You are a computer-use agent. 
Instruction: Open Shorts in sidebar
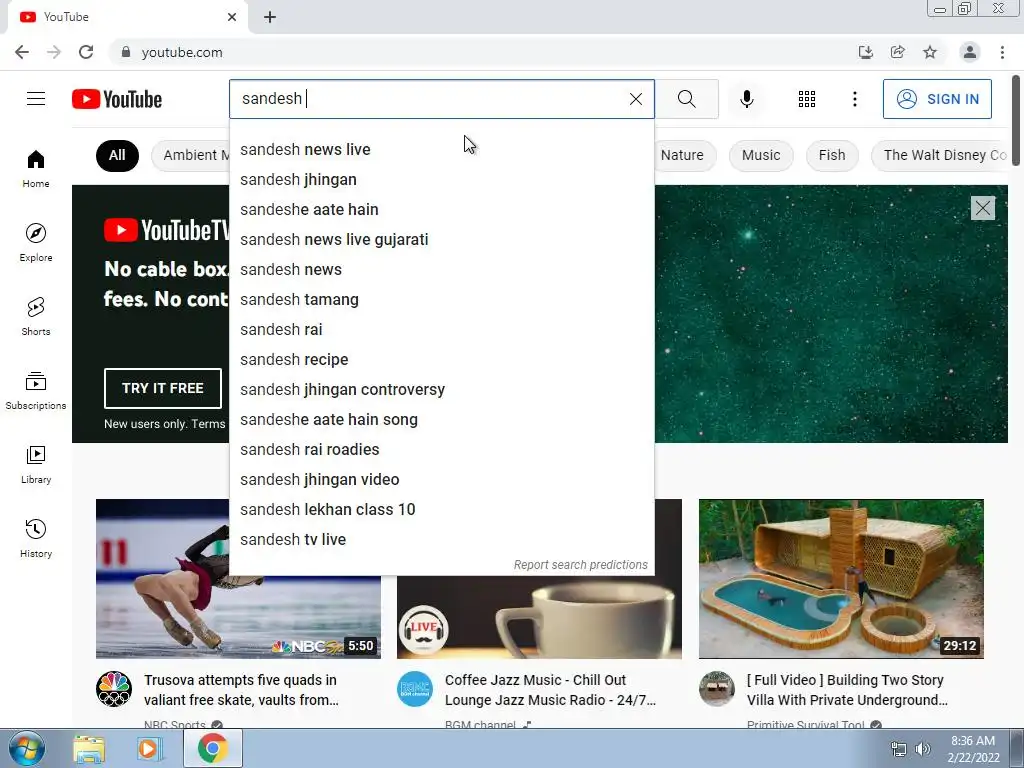[36, 316]
